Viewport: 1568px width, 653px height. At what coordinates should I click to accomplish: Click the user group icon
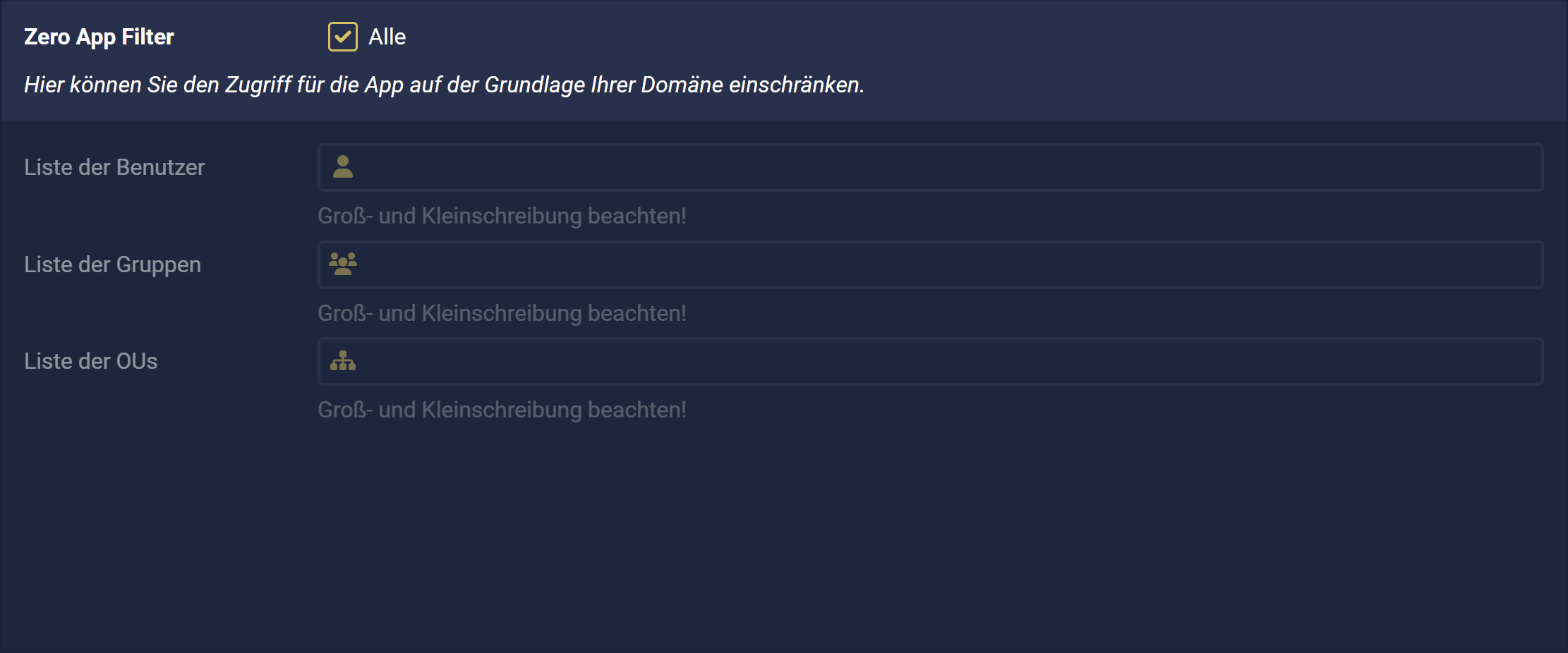point(343,264)
